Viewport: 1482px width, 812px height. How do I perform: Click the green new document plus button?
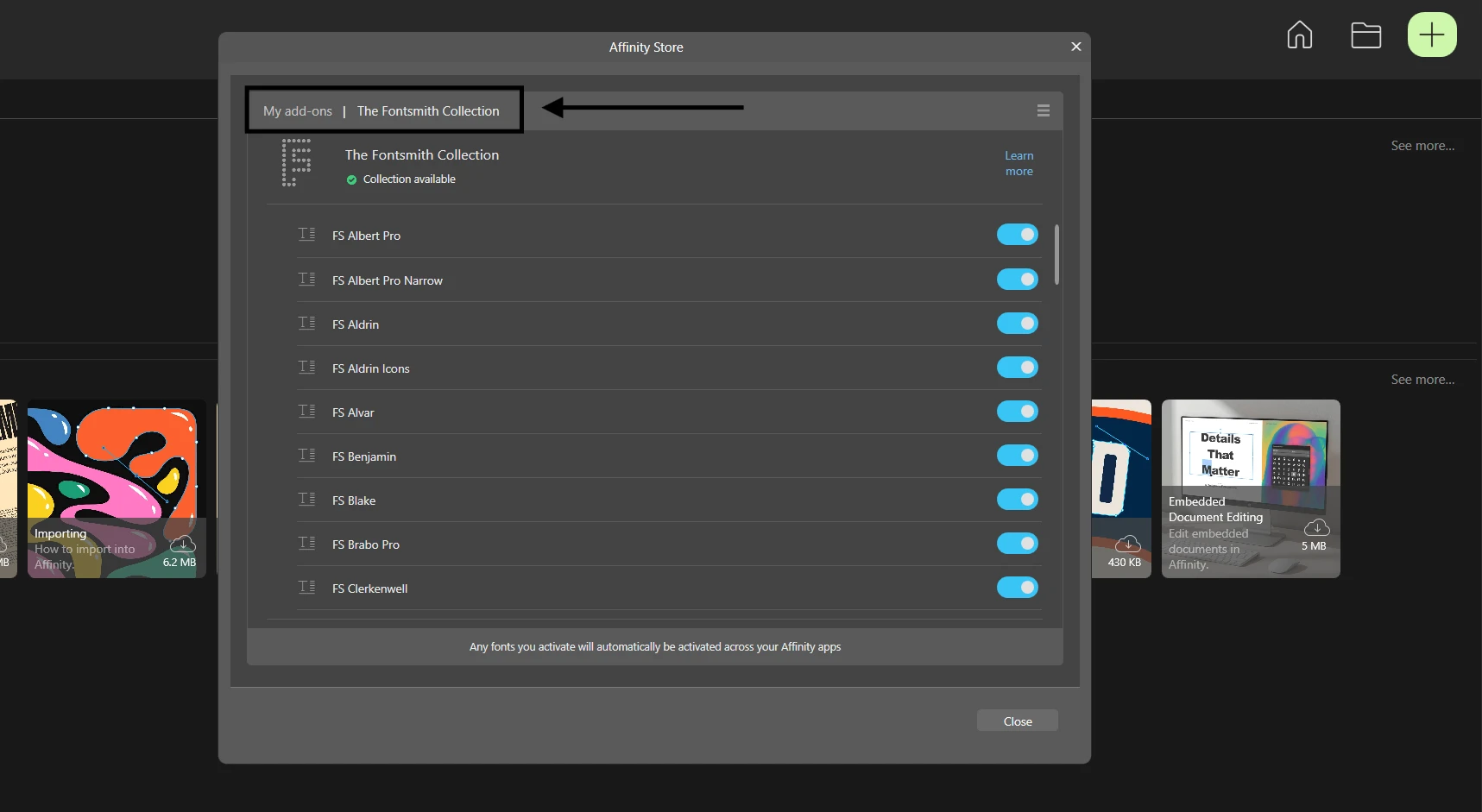click(1431, 35)
